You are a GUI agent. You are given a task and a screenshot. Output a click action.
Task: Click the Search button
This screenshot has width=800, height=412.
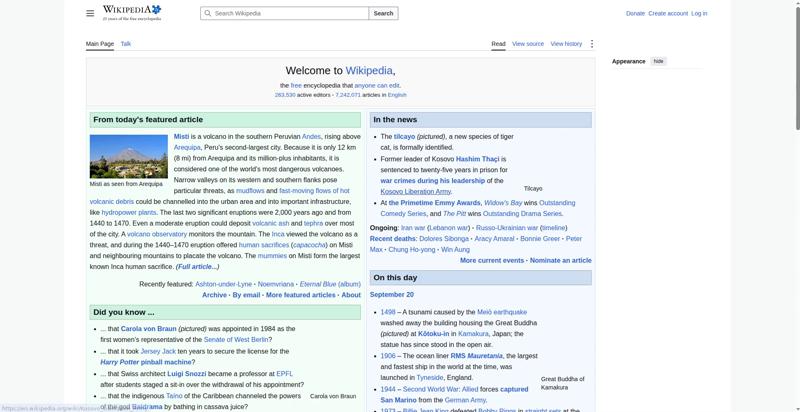383,13
